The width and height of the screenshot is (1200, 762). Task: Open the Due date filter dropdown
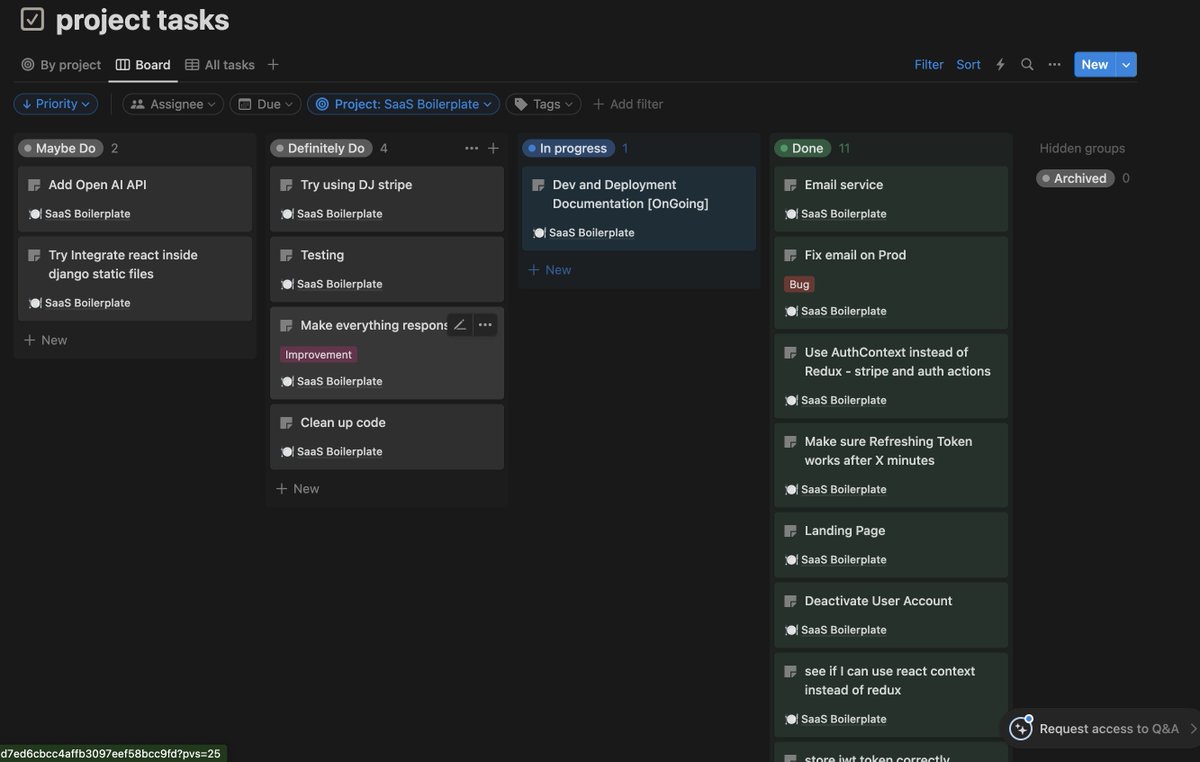[265, 104]
